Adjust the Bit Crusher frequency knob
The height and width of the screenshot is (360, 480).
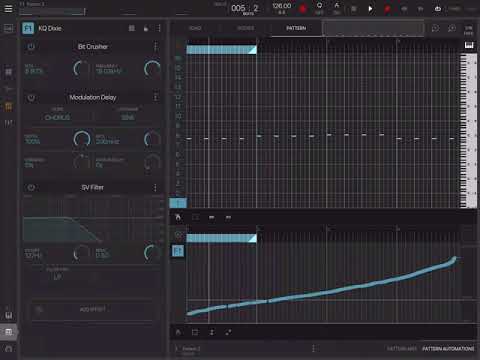152,69
